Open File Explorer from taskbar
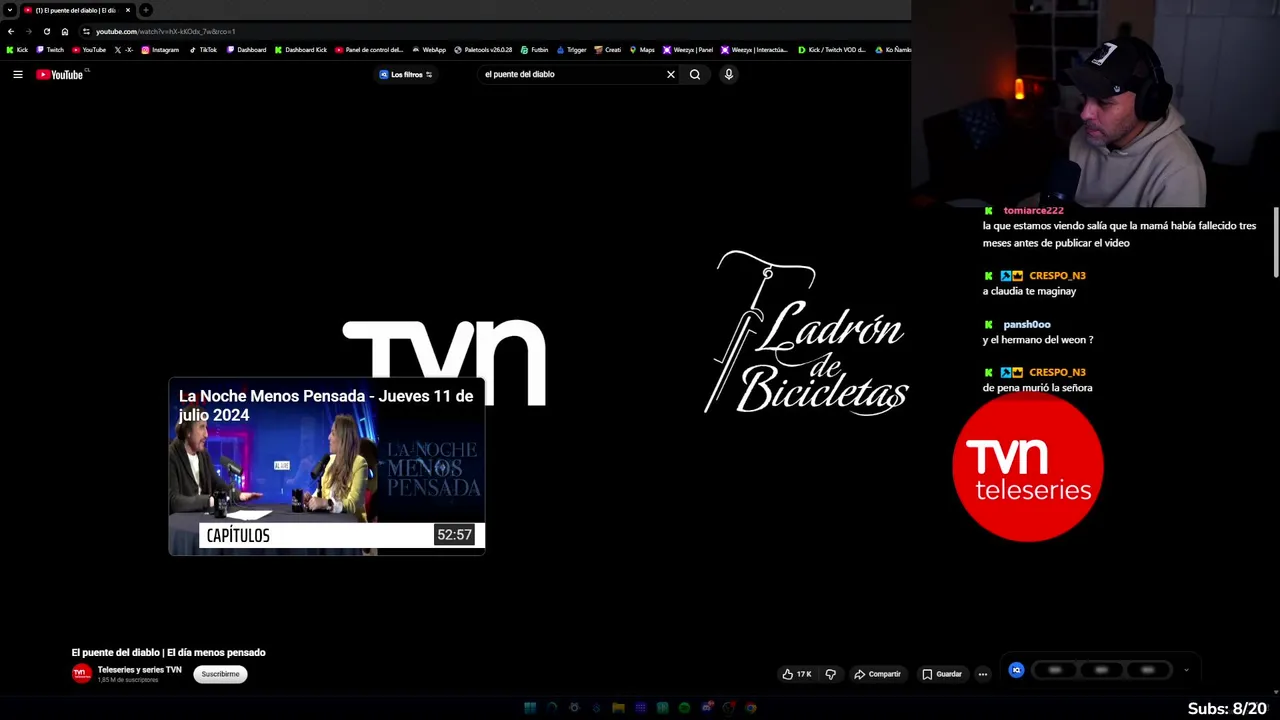Viewport: 1280px width, 720px height. [618, 708]
